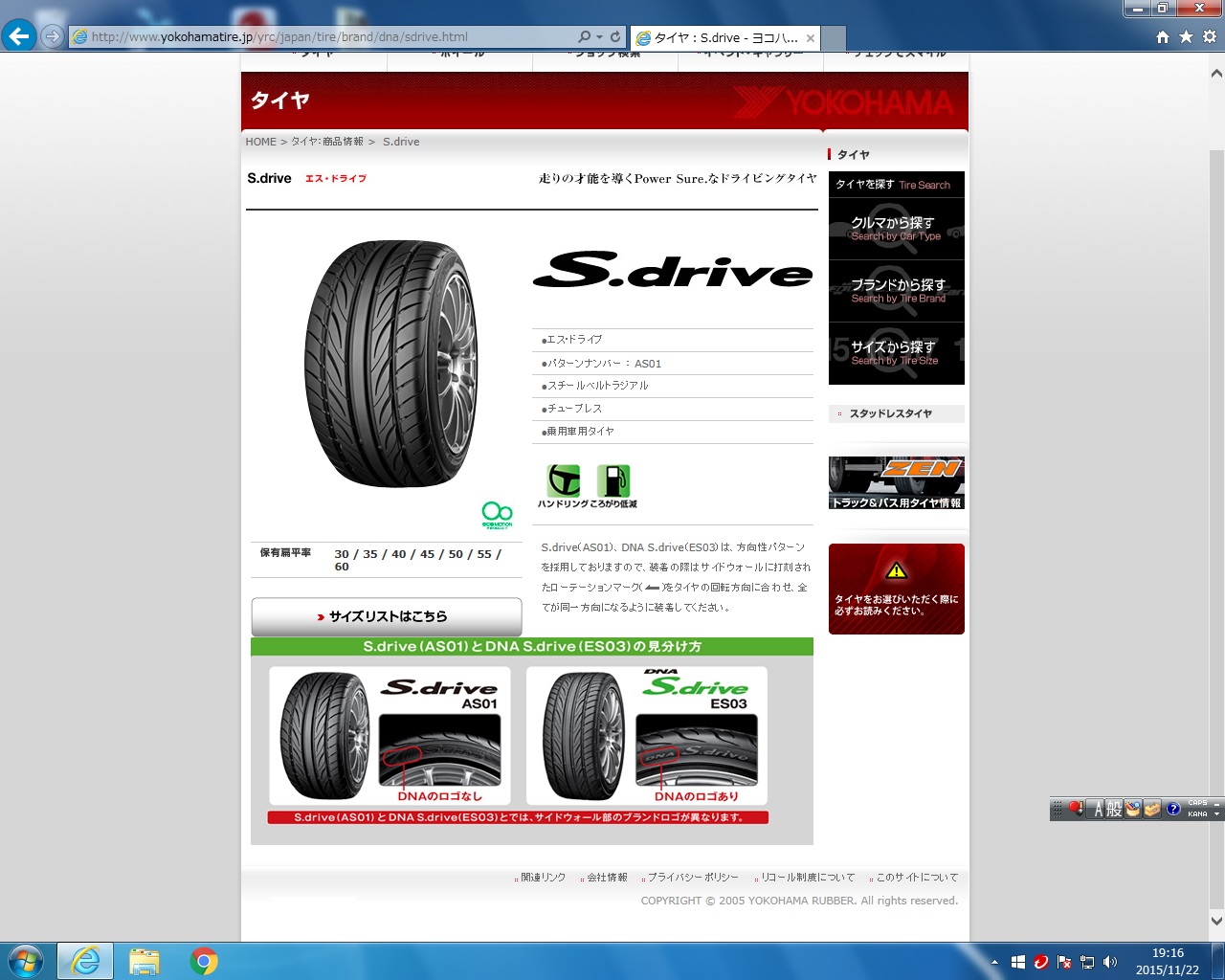Open the 'スタッドレスタイヤ' sidebar link

[x=890, y=413]
